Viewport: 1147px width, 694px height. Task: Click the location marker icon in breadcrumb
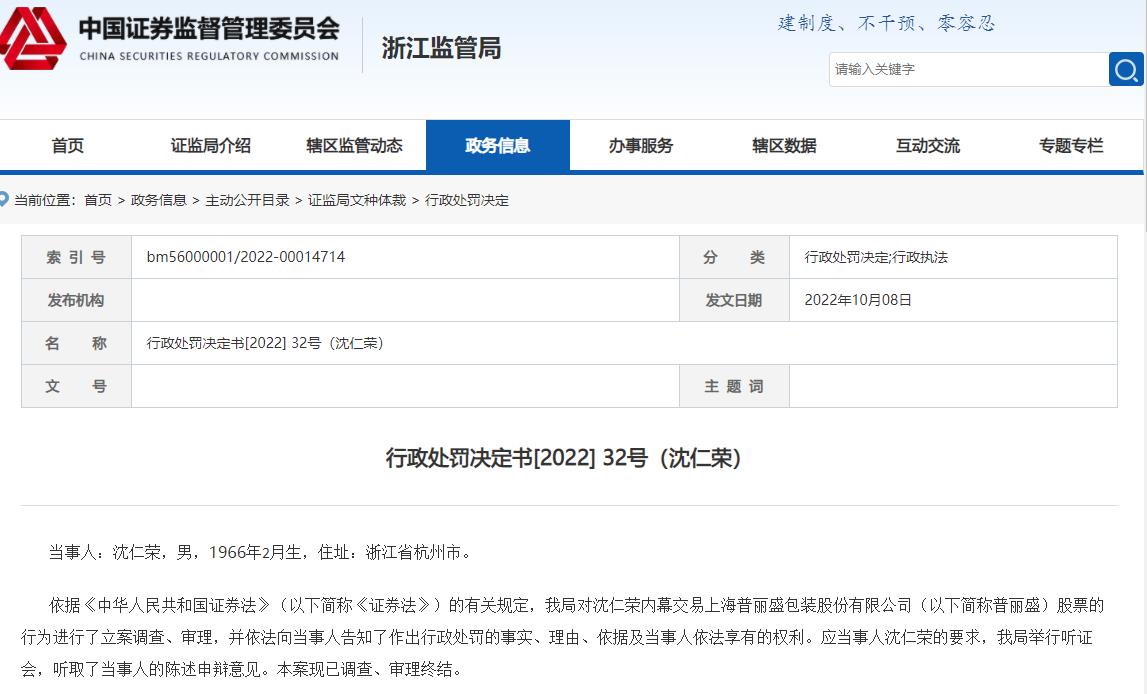click(x=5, y=200)
